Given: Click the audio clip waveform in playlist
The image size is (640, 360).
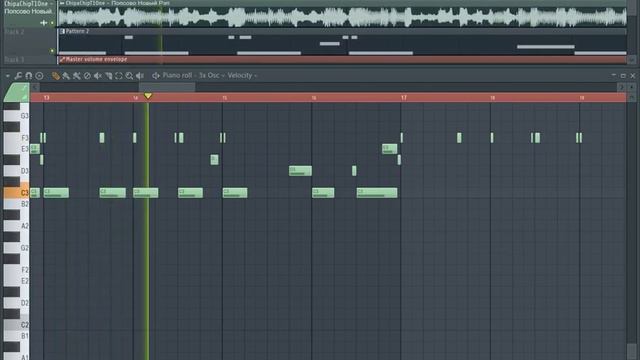Looking at the screenshot, I should [x=342, y=17].
